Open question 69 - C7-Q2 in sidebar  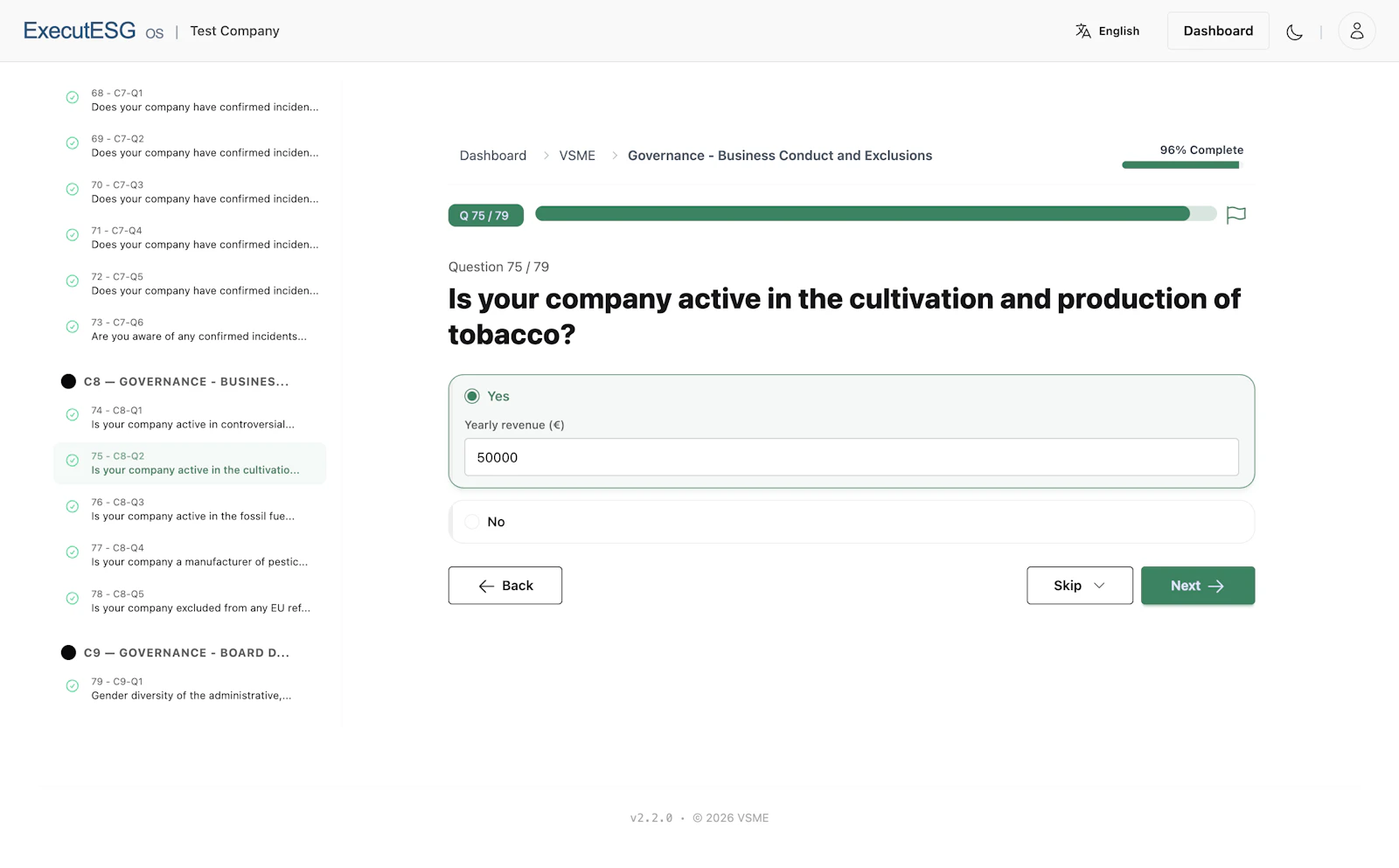[x=190, y=146]
